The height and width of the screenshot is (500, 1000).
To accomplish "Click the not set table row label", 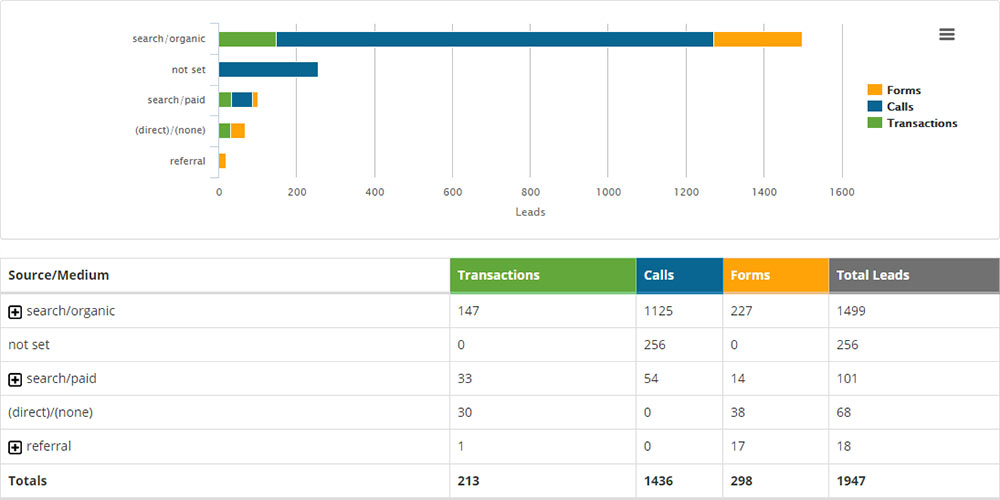I will [29, 345].
